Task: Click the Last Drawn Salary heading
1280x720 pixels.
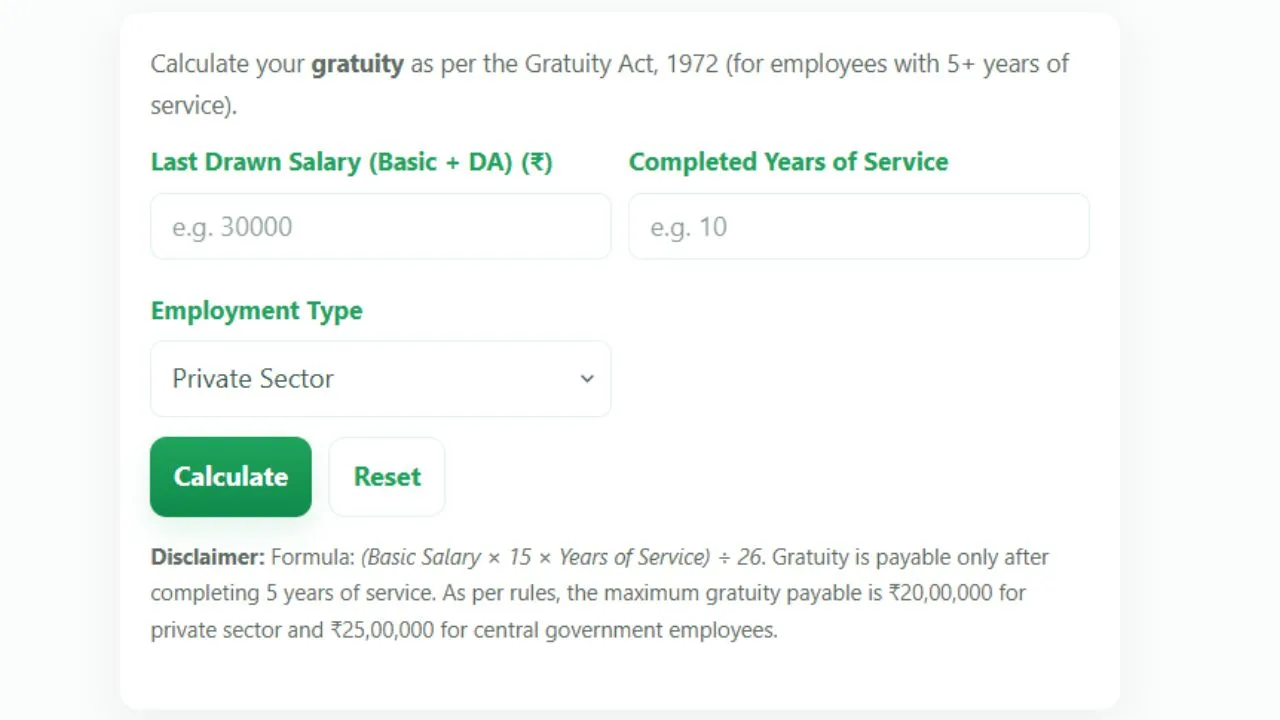Action: pos(351,161)
